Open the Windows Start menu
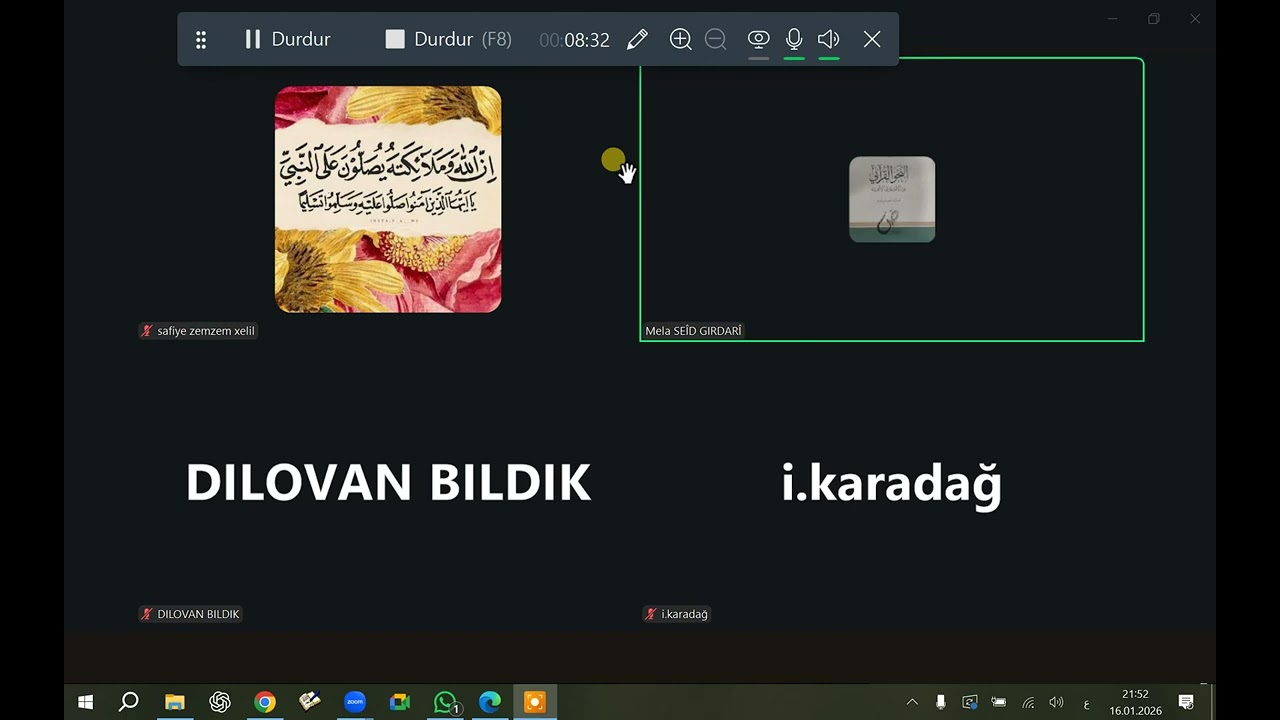Image resolution: width=1280 pixels, height=720 pixels. coord(86,702)
